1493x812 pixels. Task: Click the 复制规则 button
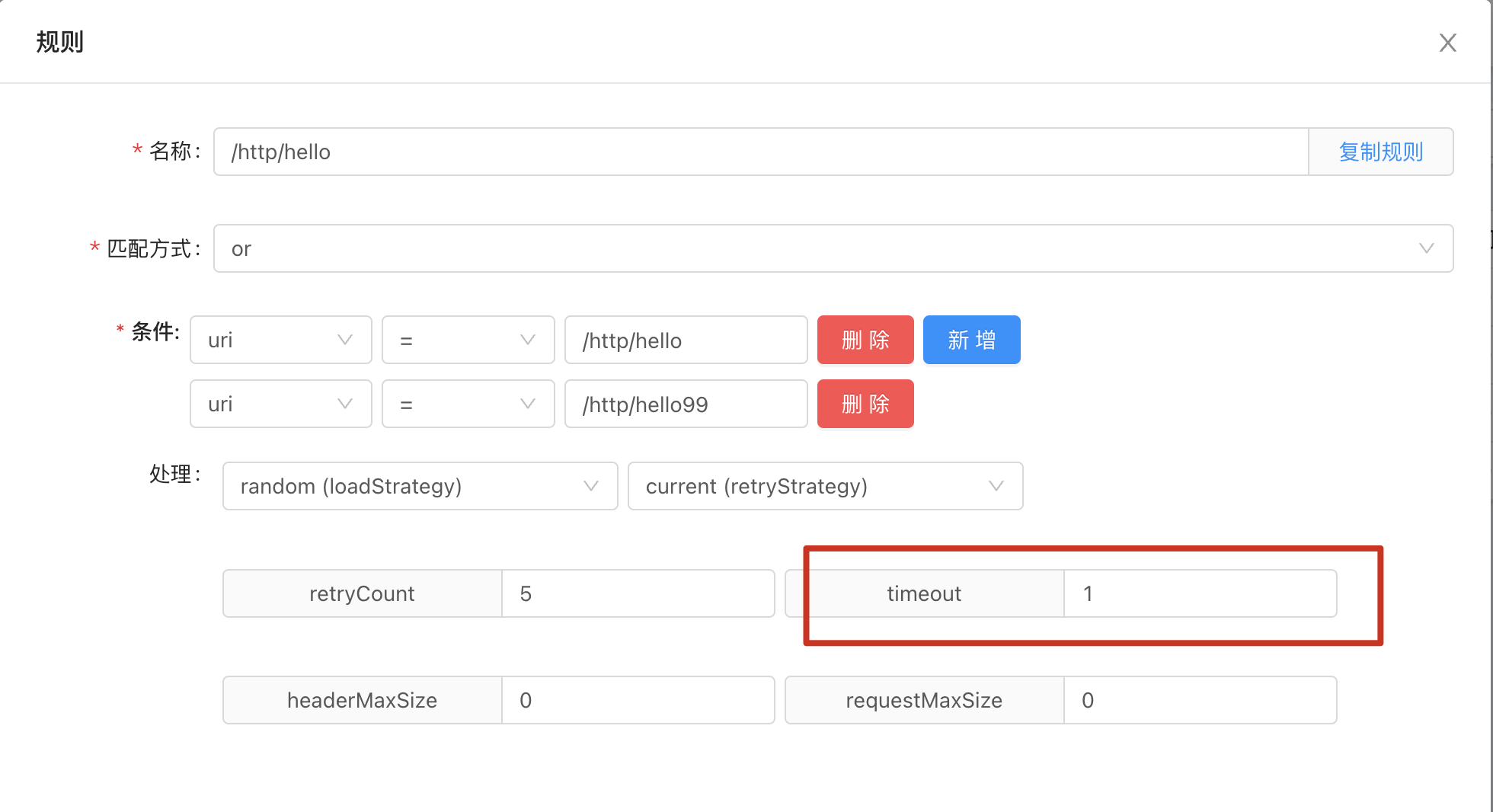click(x=1380, y=152)
